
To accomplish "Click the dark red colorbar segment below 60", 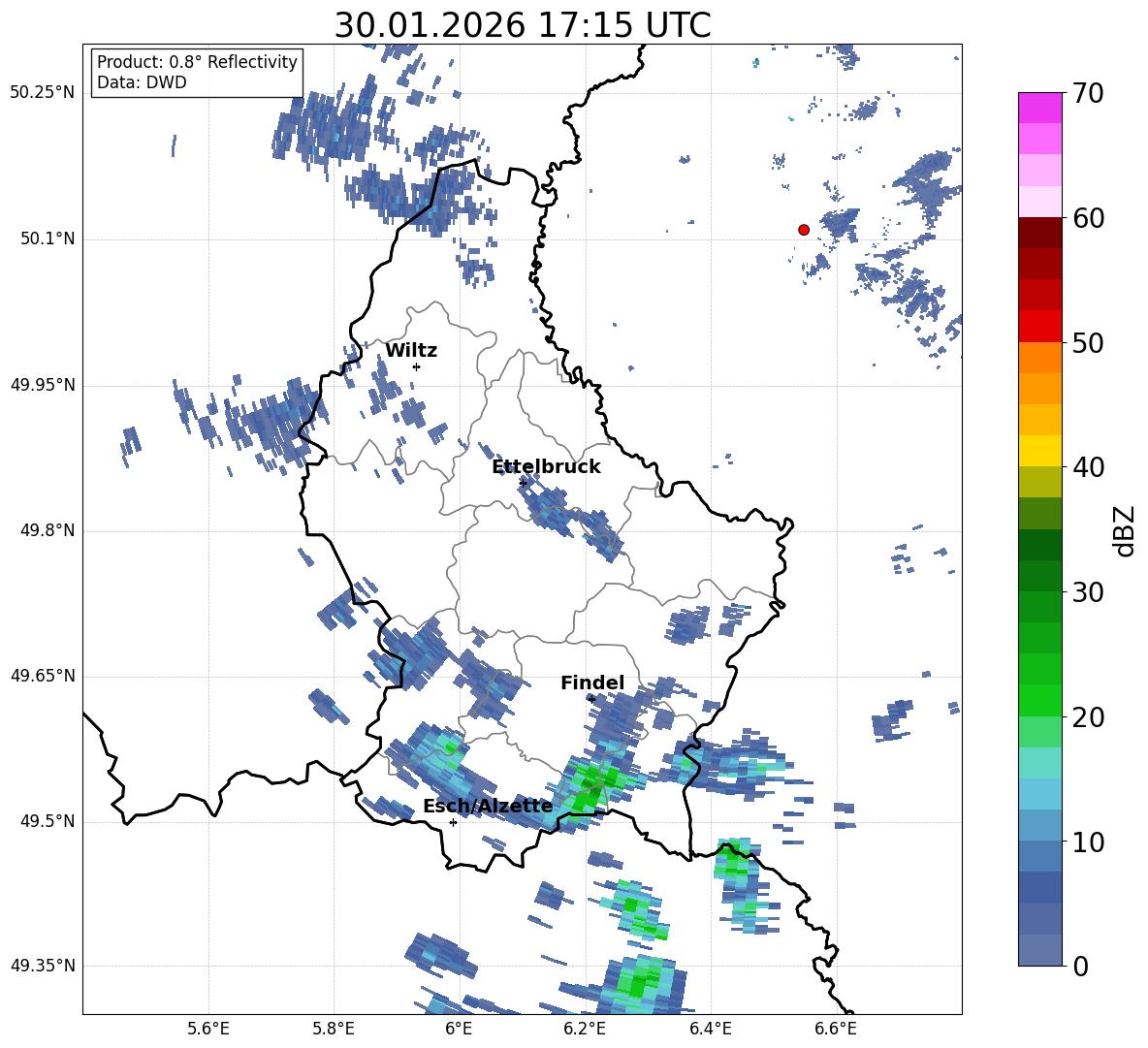I will [1039, 233].
